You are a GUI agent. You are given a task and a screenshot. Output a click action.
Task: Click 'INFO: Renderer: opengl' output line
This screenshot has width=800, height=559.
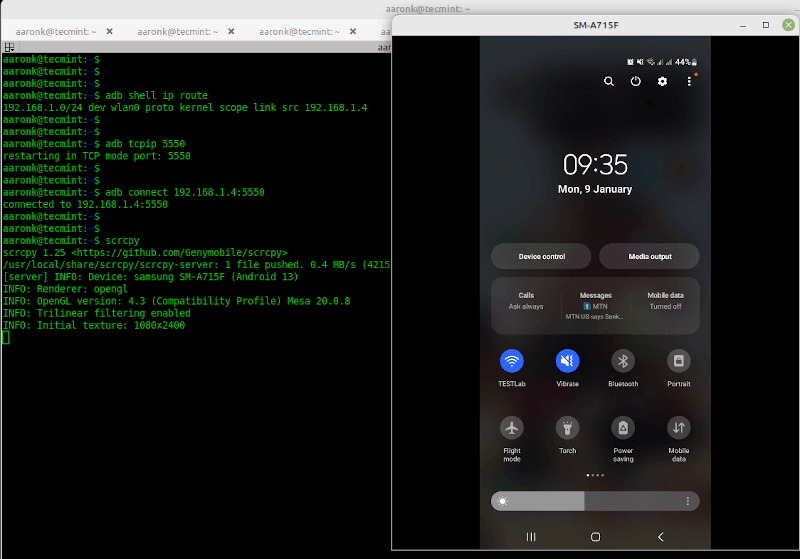click(x=65, y=289)
